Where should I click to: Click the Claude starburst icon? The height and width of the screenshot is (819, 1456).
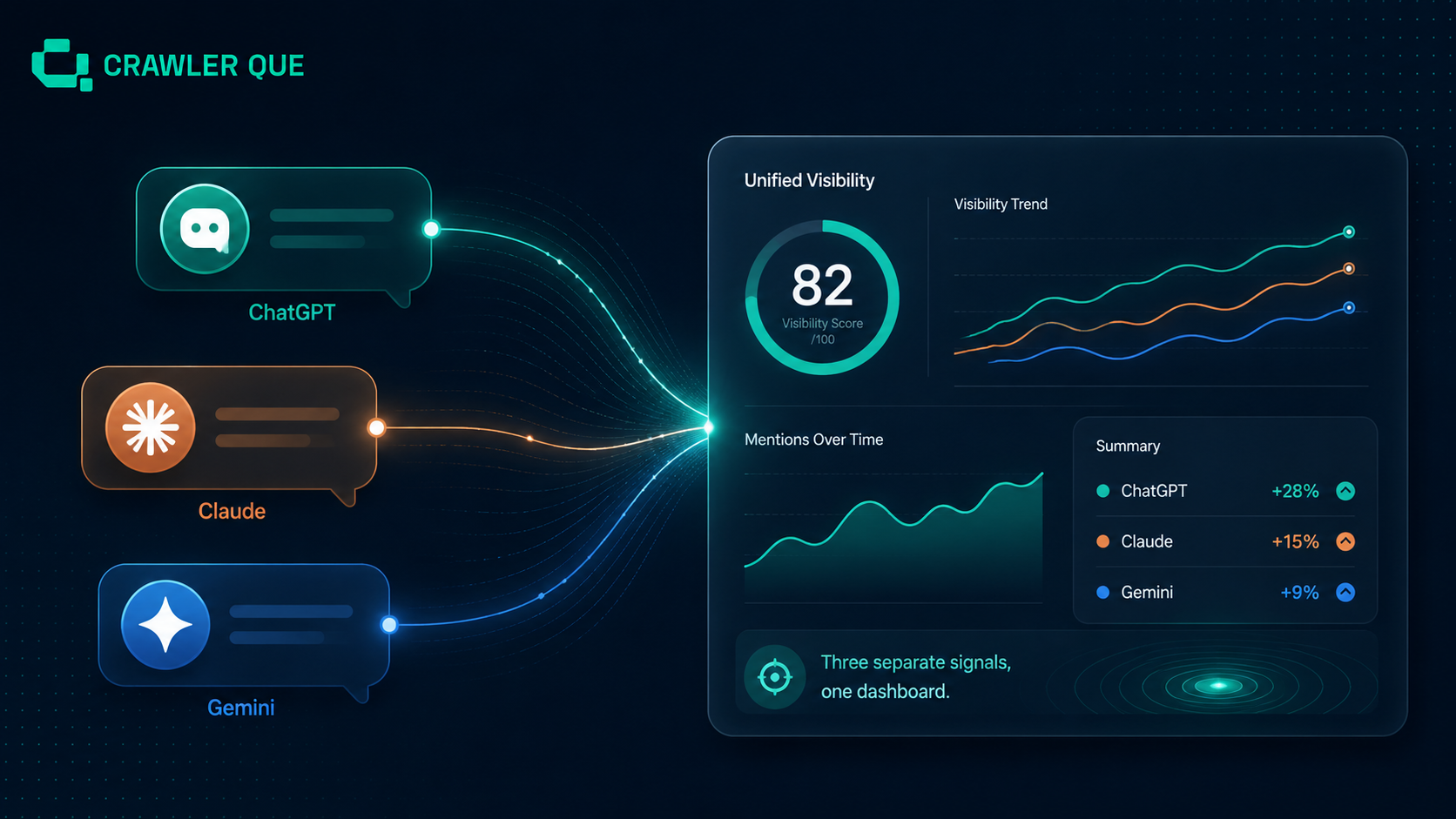(x=151, y=427)
